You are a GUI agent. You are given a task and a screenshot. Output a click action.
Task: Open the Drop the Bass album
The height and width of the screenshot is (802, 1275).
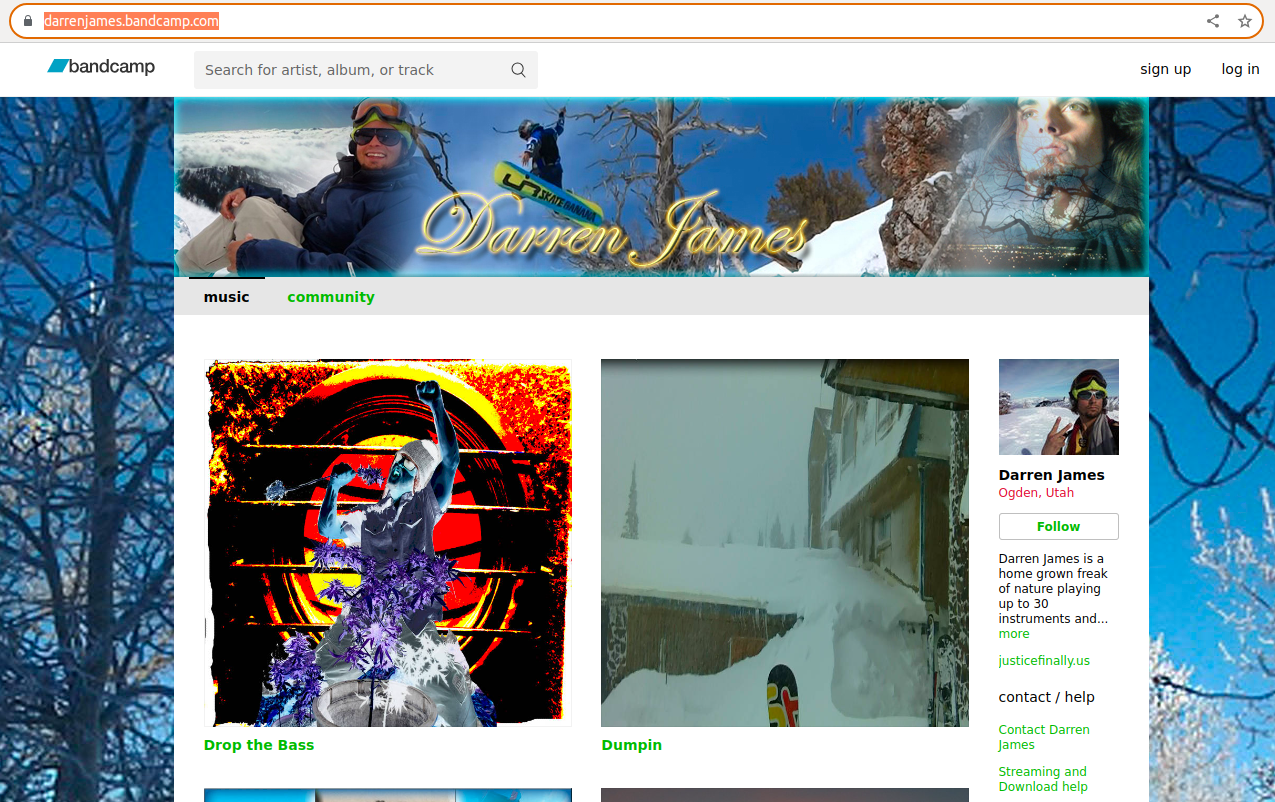[388, 543]
